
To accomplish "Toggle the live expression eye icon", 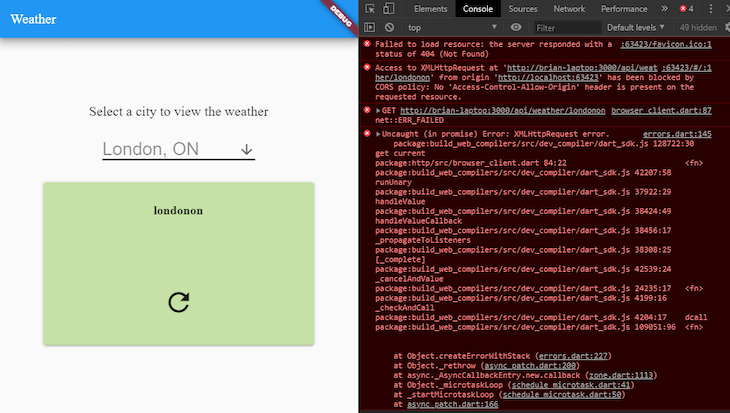I will pos(516,27).
